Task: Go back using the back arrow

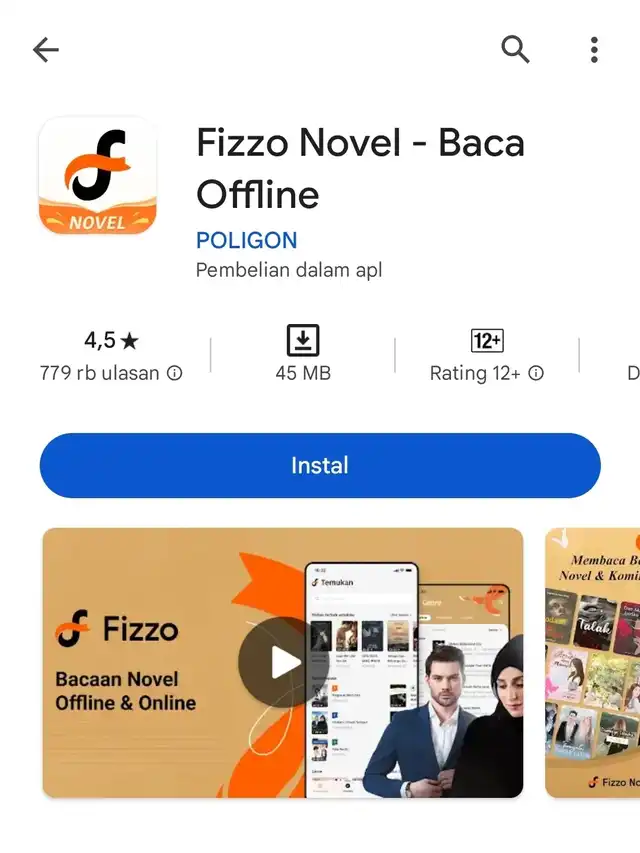Action: [46, 50]
